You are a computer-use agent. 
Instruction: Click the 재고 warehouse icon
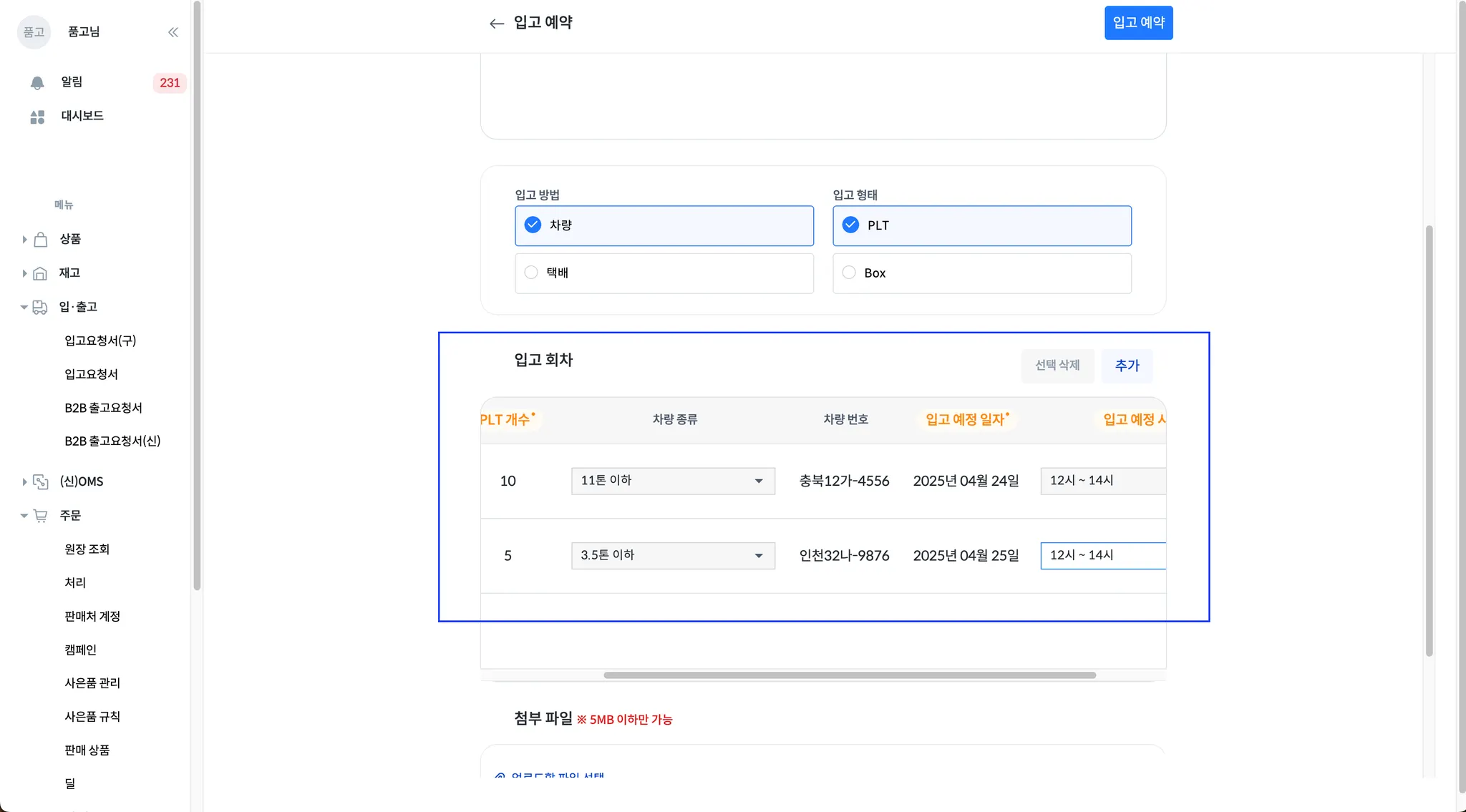pos(41,273)
